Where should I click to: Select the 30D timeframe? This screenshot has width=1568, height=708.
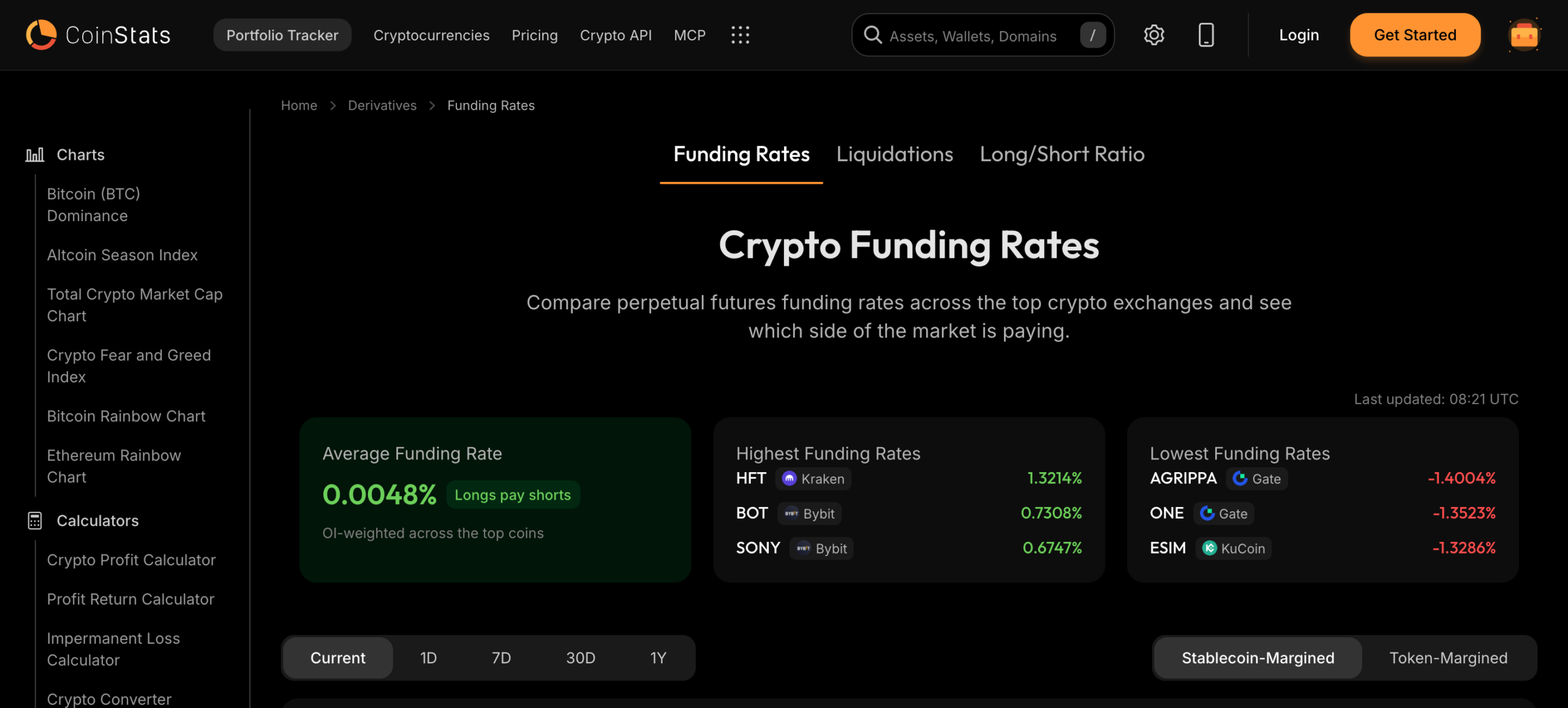pyautogui.click(x=581, y=658)
